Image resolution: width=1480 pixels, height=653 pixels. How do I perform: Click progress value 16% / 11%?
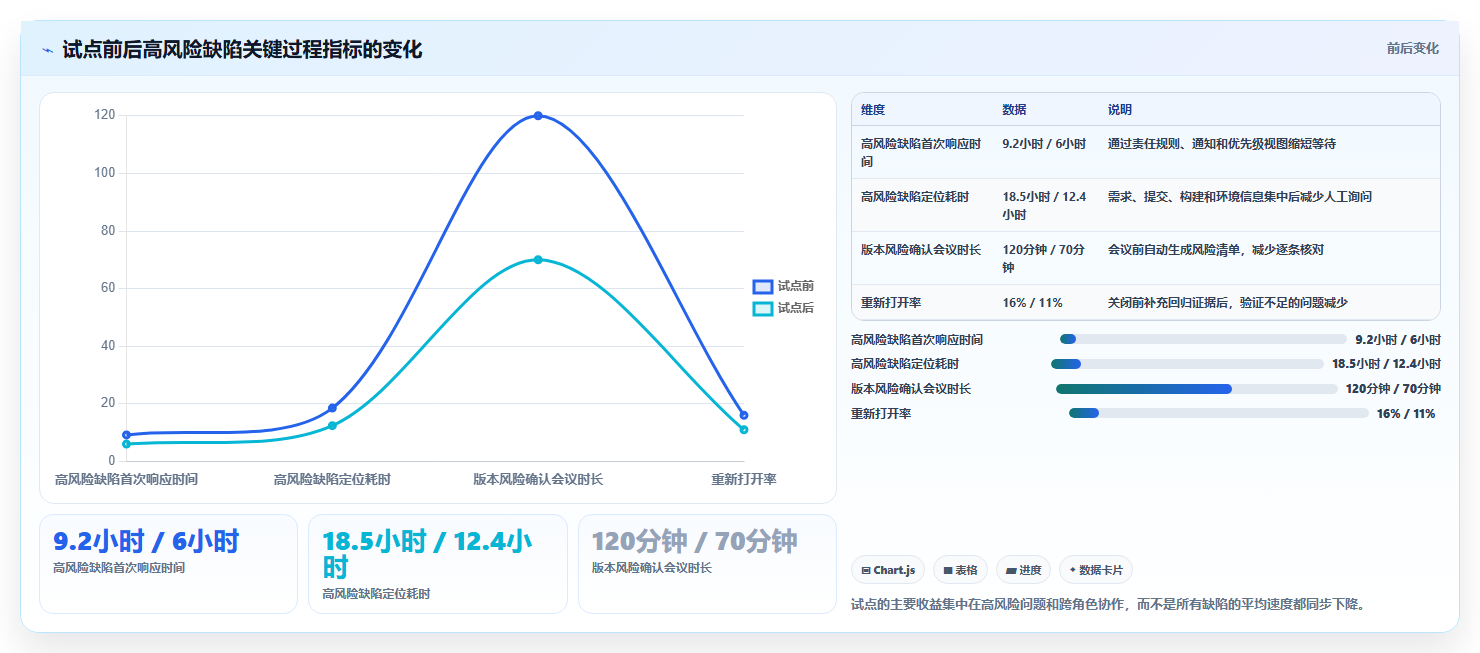(1406, 413)
